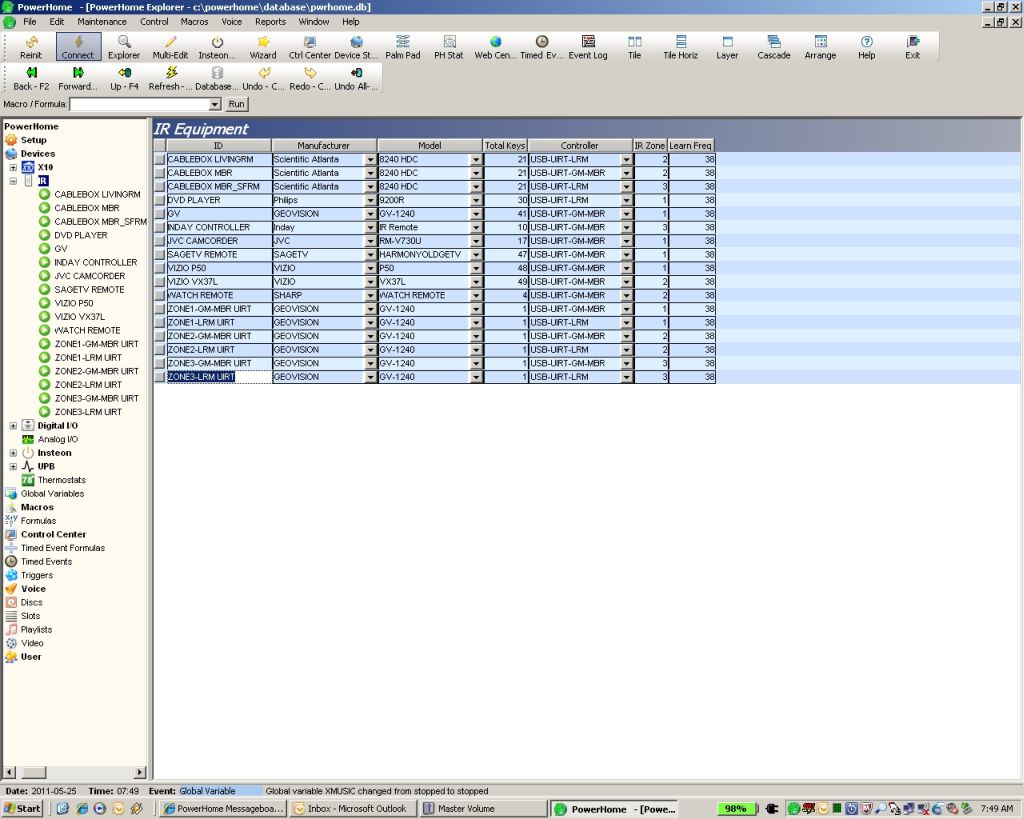Open the Event Log viewer
1024x819 pixels.
[x=588, y=46]
